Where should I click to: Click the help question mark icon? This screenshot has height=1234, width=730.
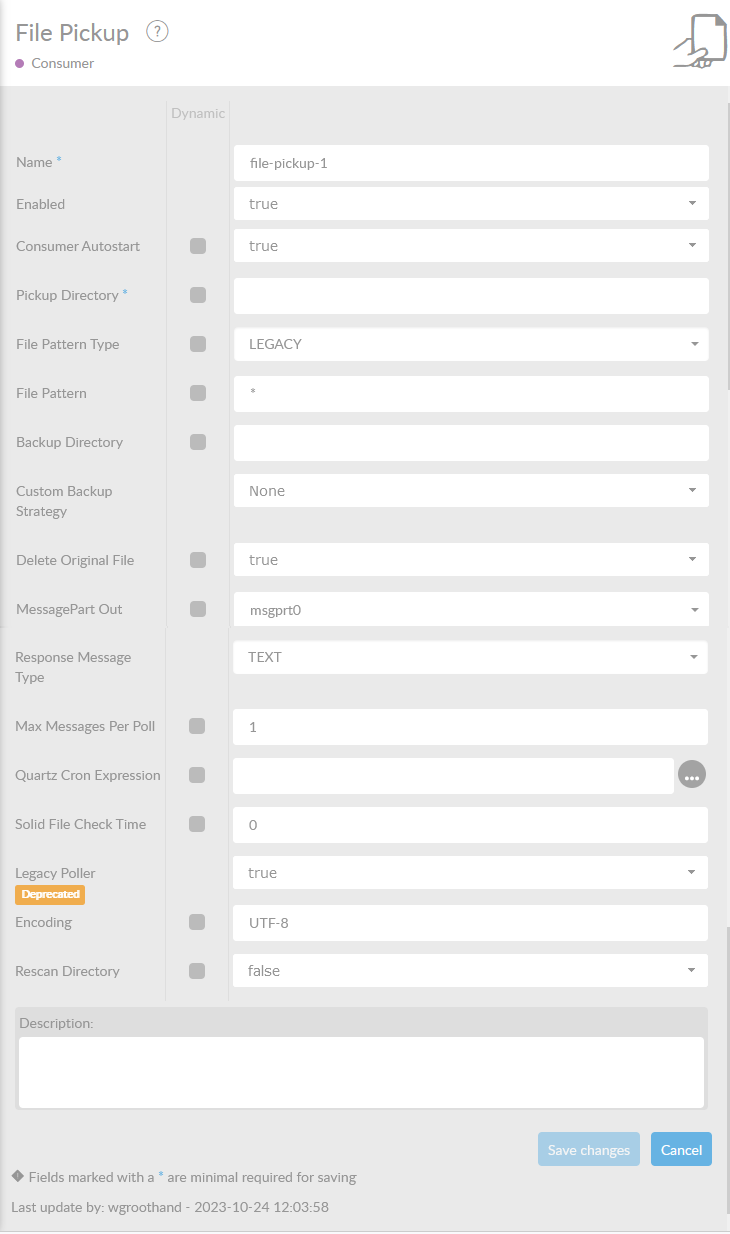tap(157, 31)
